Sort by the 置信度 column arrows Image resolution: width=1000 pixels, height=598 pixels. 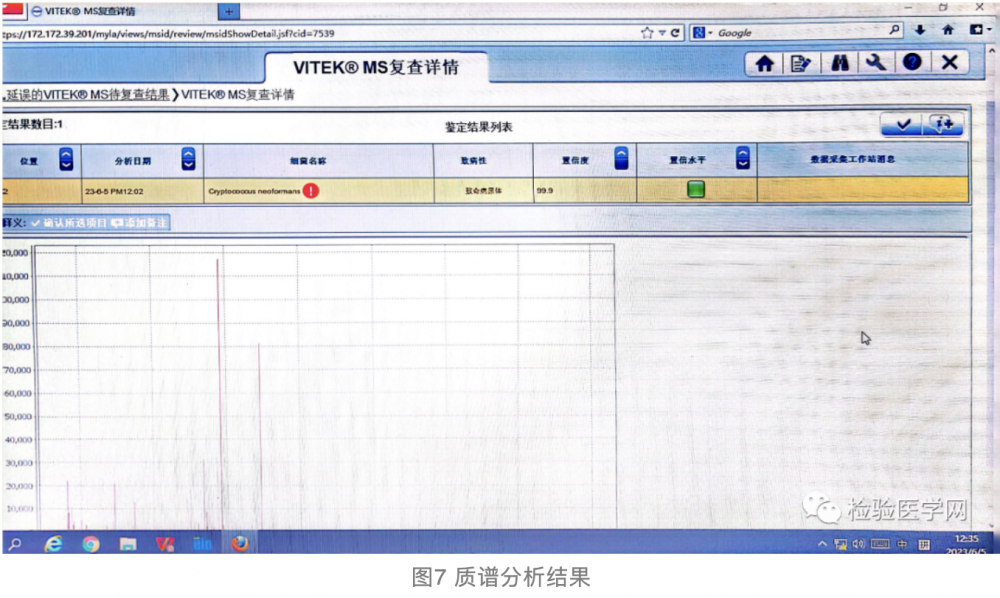coord(621,158)
